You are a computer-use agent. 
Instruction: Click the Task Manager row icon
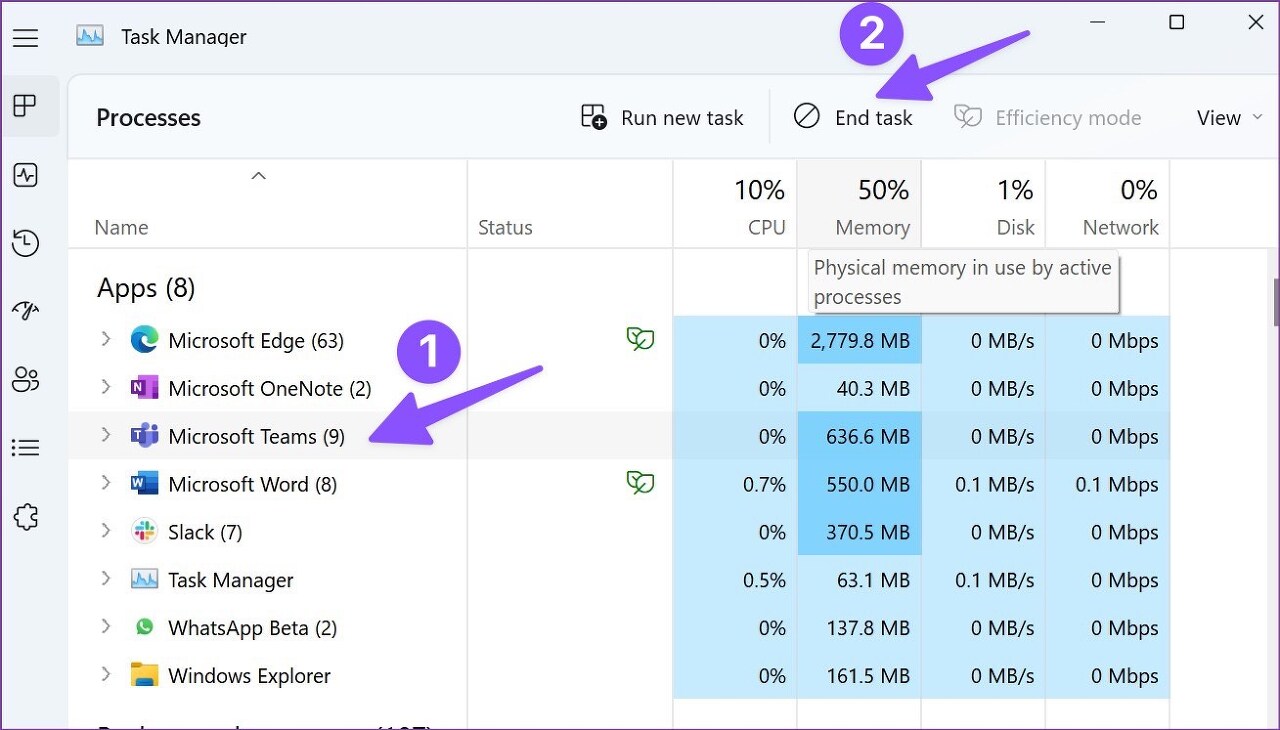[x=144, y=580]
